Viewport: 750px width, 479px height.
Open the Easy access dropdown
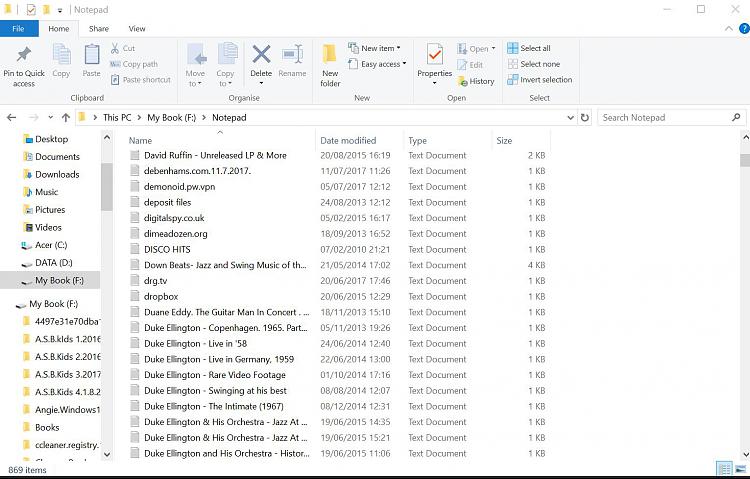point(377,64)
